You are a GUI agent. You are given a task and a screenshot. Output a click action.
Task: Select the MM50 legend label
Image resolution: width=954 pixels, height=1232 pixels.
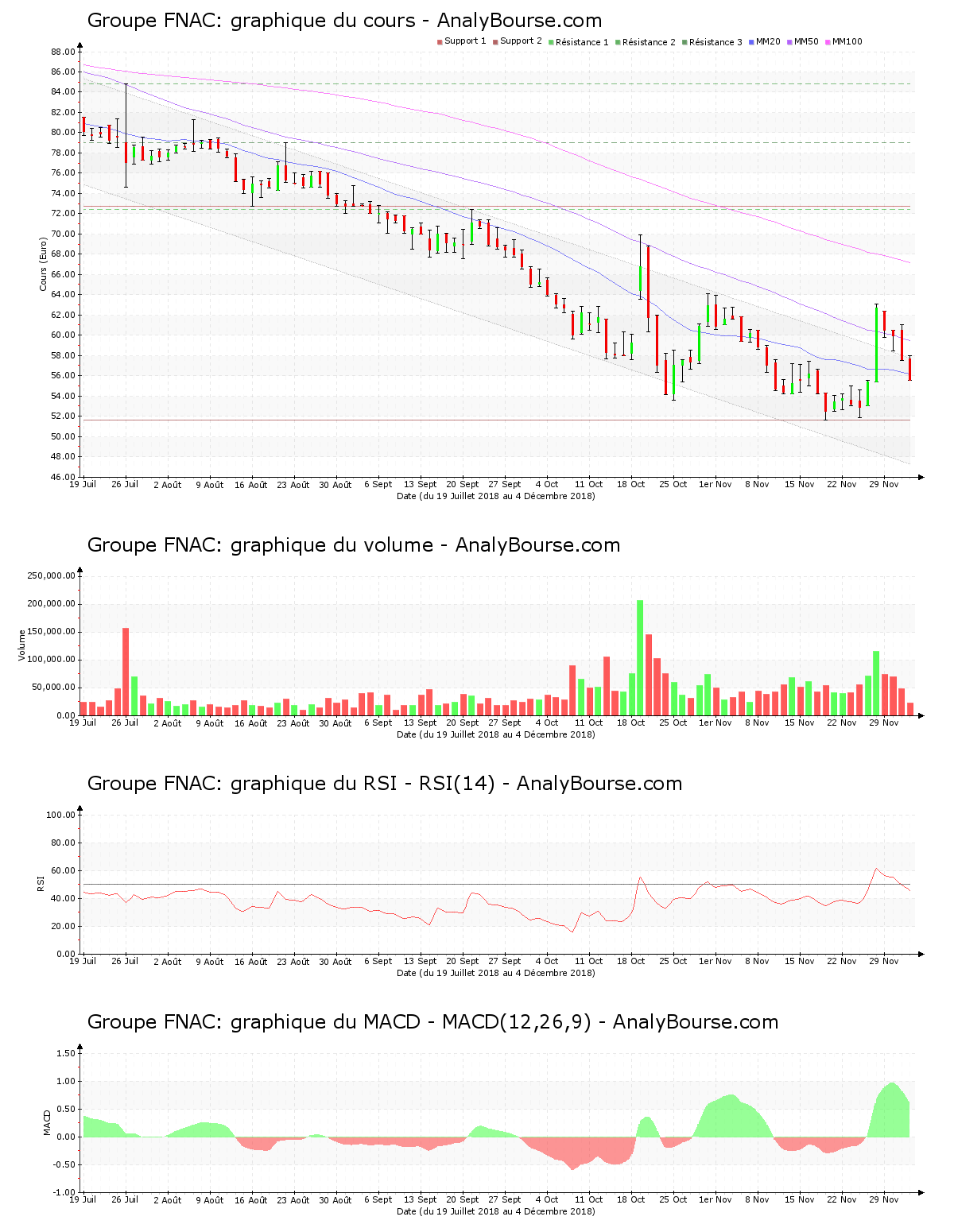pos(806,41)
